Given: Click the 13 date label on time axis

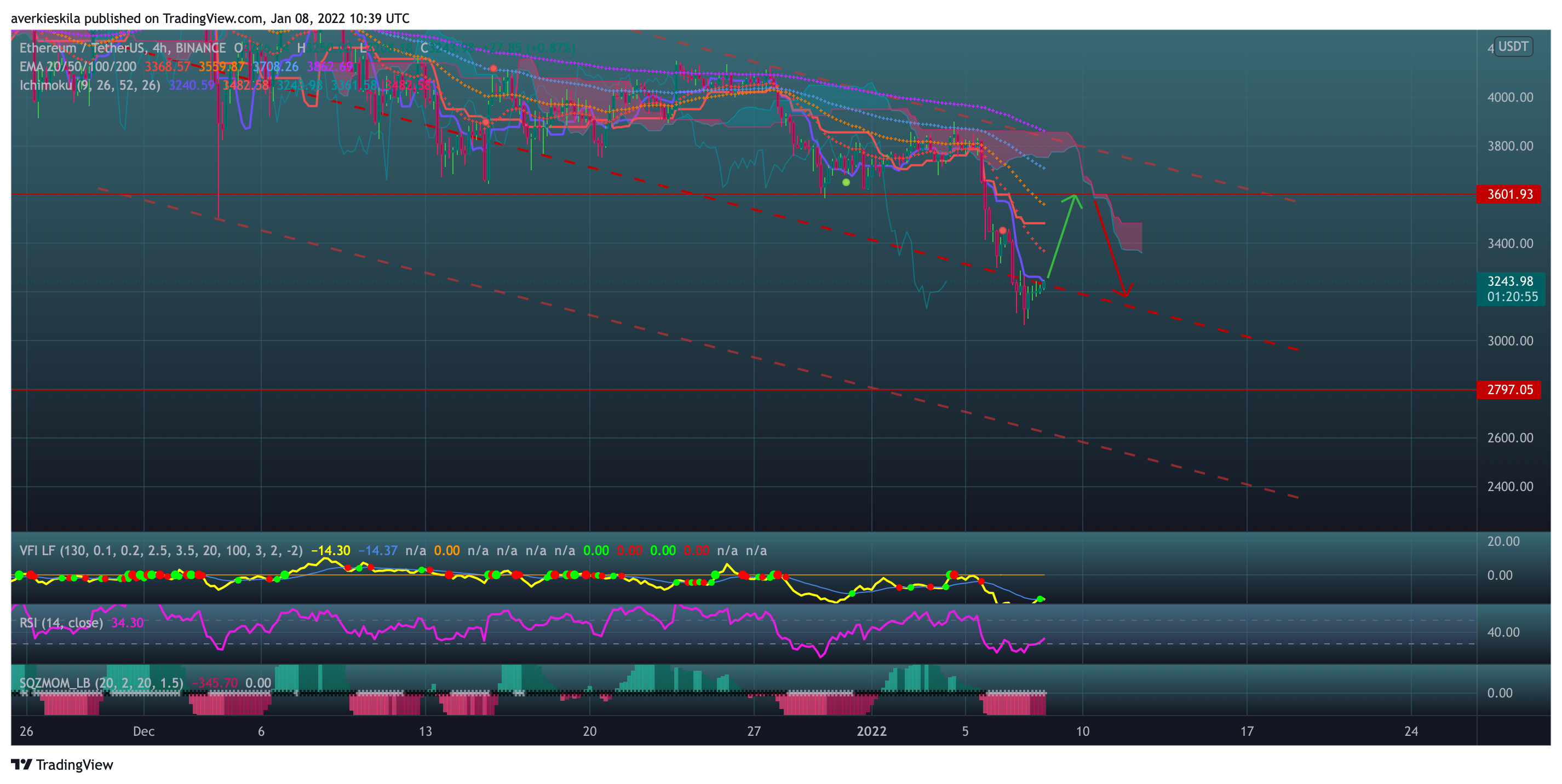Looking at the screenshot, I should click(x=425, y=731).
